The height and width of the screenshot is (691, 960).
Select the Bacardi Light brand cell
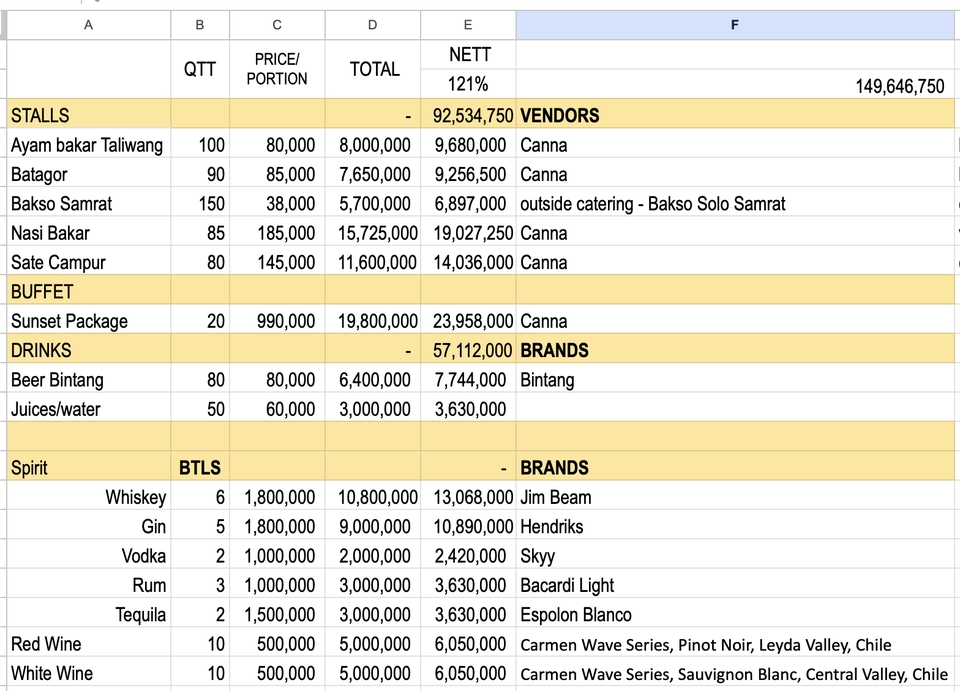click(x=735, y=584)
